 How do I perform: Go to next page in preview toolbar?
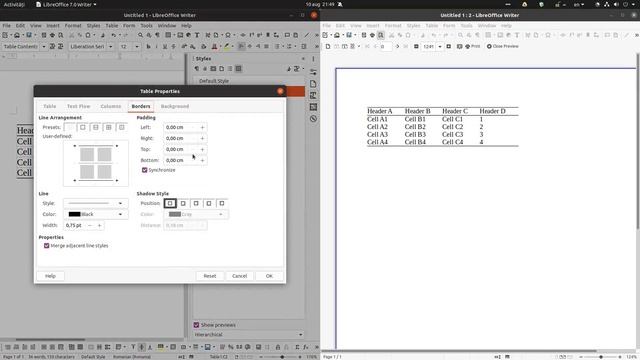tap(397, 47)
